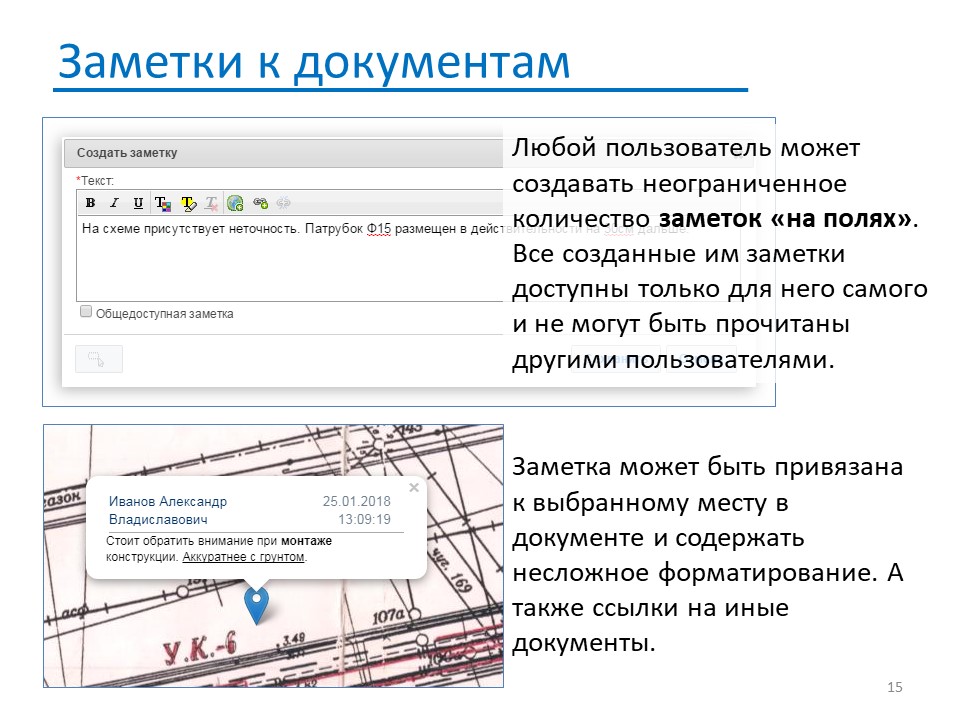Click the greyed-out unlink icon
The image size is (960, 720).
(283, 203)
